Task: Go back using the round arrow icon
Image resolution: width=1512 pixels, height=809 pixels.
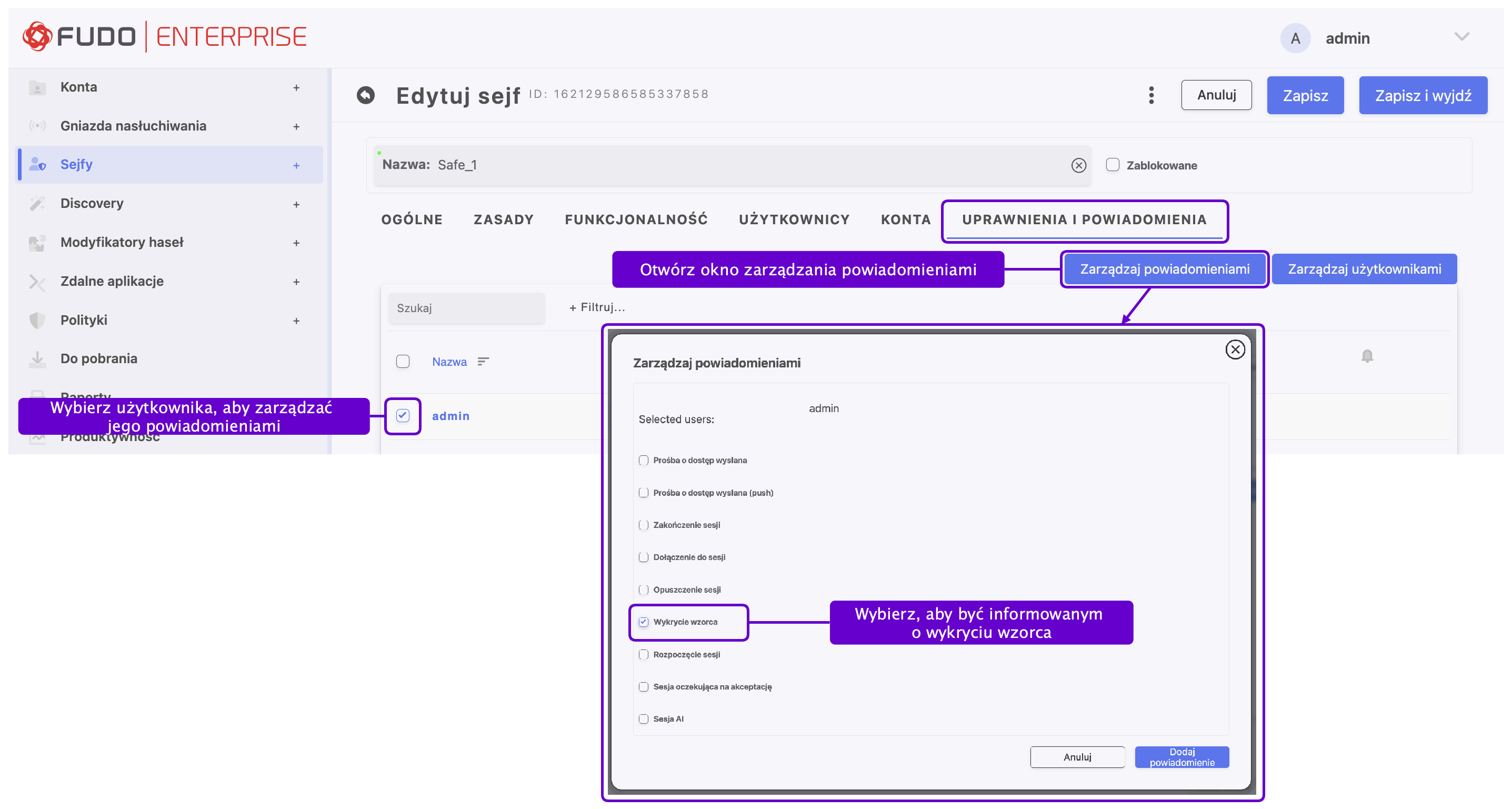Action: tap(366, 95)
